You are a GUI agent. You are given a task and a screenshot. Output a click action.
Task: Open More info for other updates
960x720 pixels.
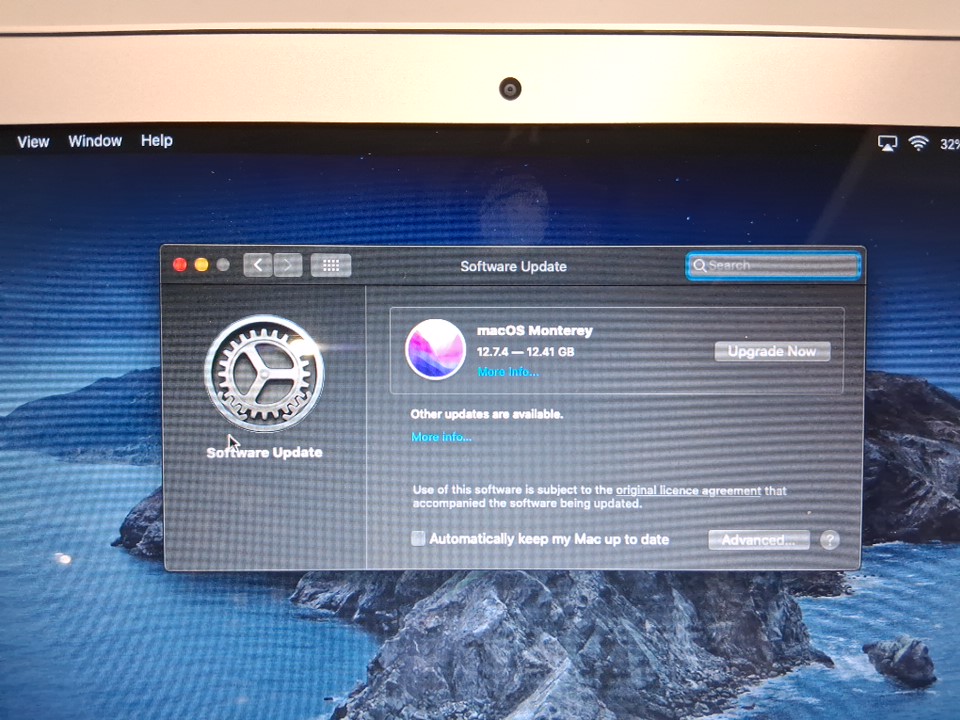pyautogui.click(x=441, y=437)
